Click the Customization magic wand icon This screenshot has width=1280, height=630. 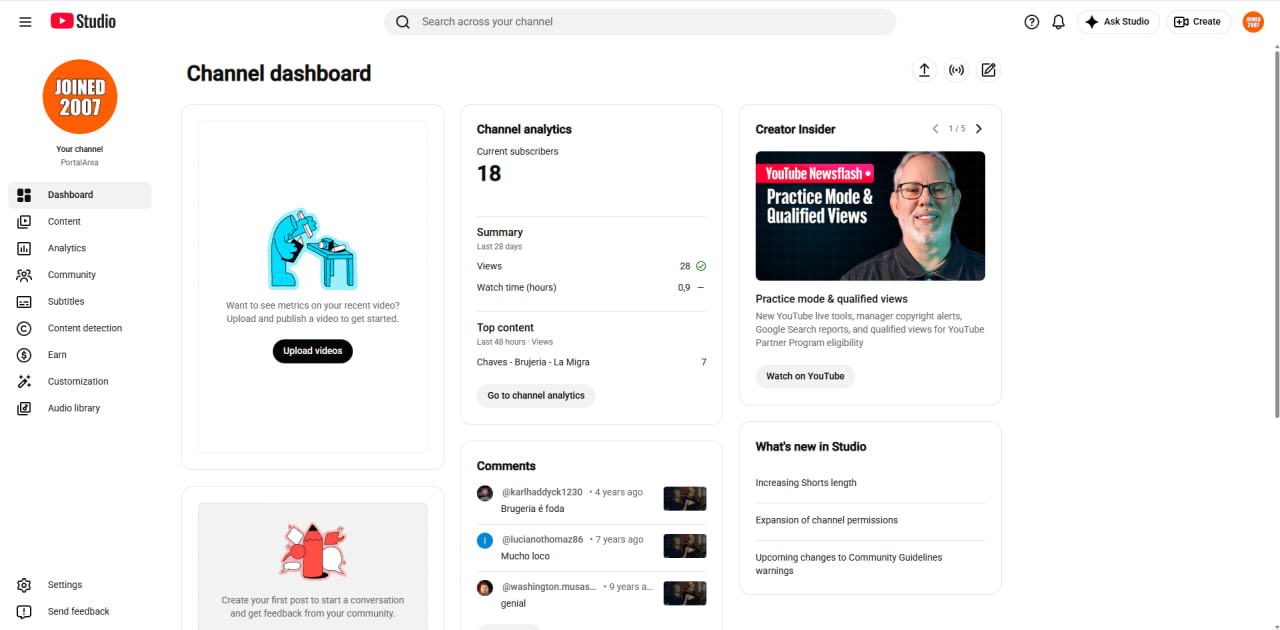(x=25, y=382)
